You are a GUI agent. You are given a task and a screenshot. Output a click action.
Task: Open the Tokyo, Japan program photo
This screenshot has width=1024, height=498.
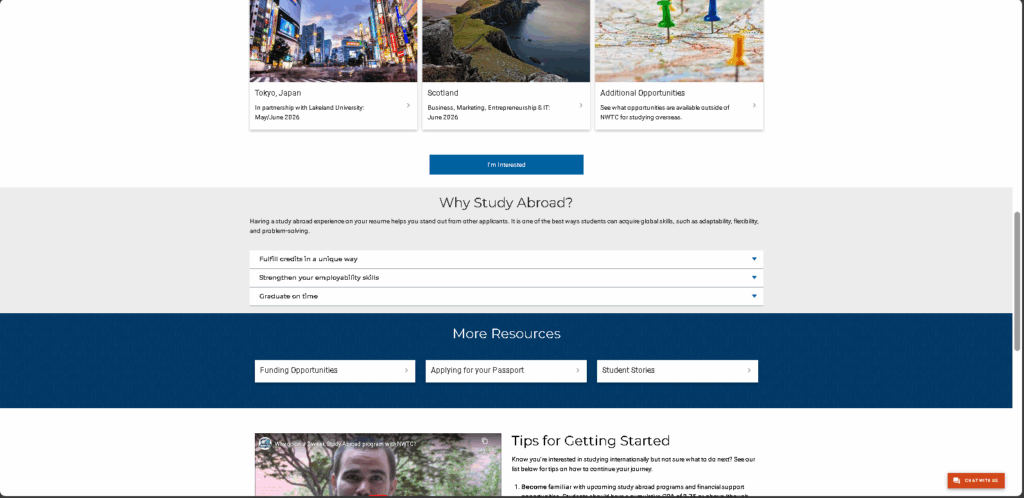333,40
